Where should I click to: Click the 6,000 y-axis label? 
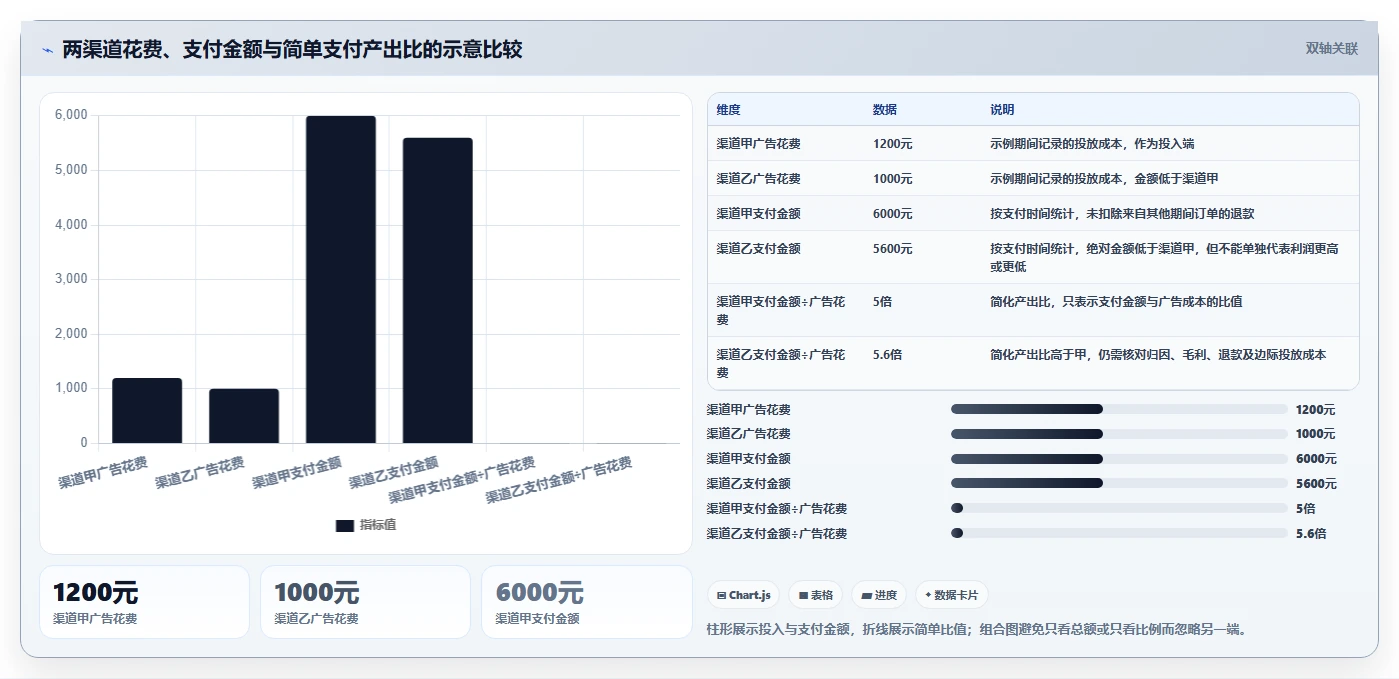tap(71, 116)
